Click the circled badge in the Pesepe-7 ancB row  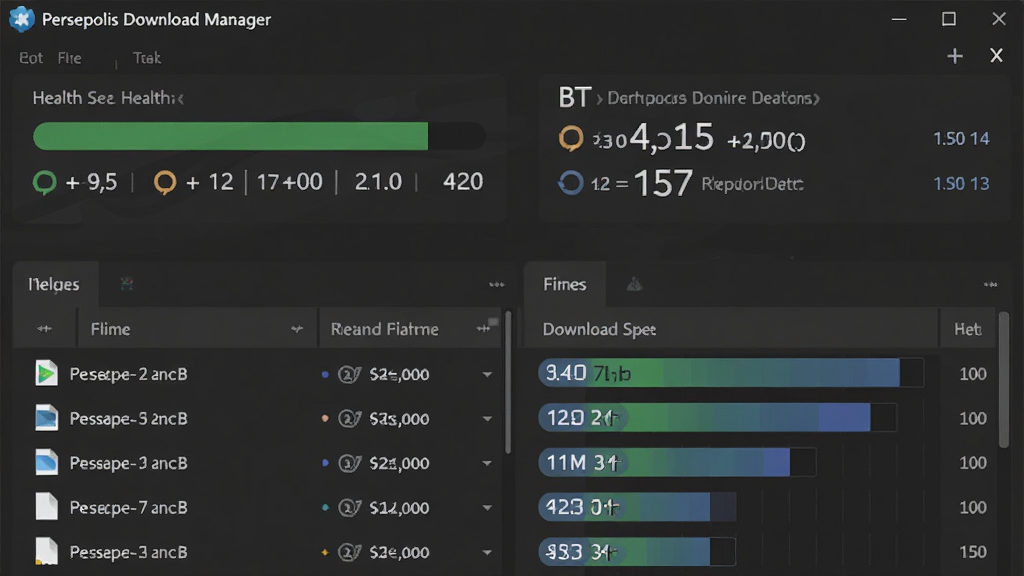point(349,507)
